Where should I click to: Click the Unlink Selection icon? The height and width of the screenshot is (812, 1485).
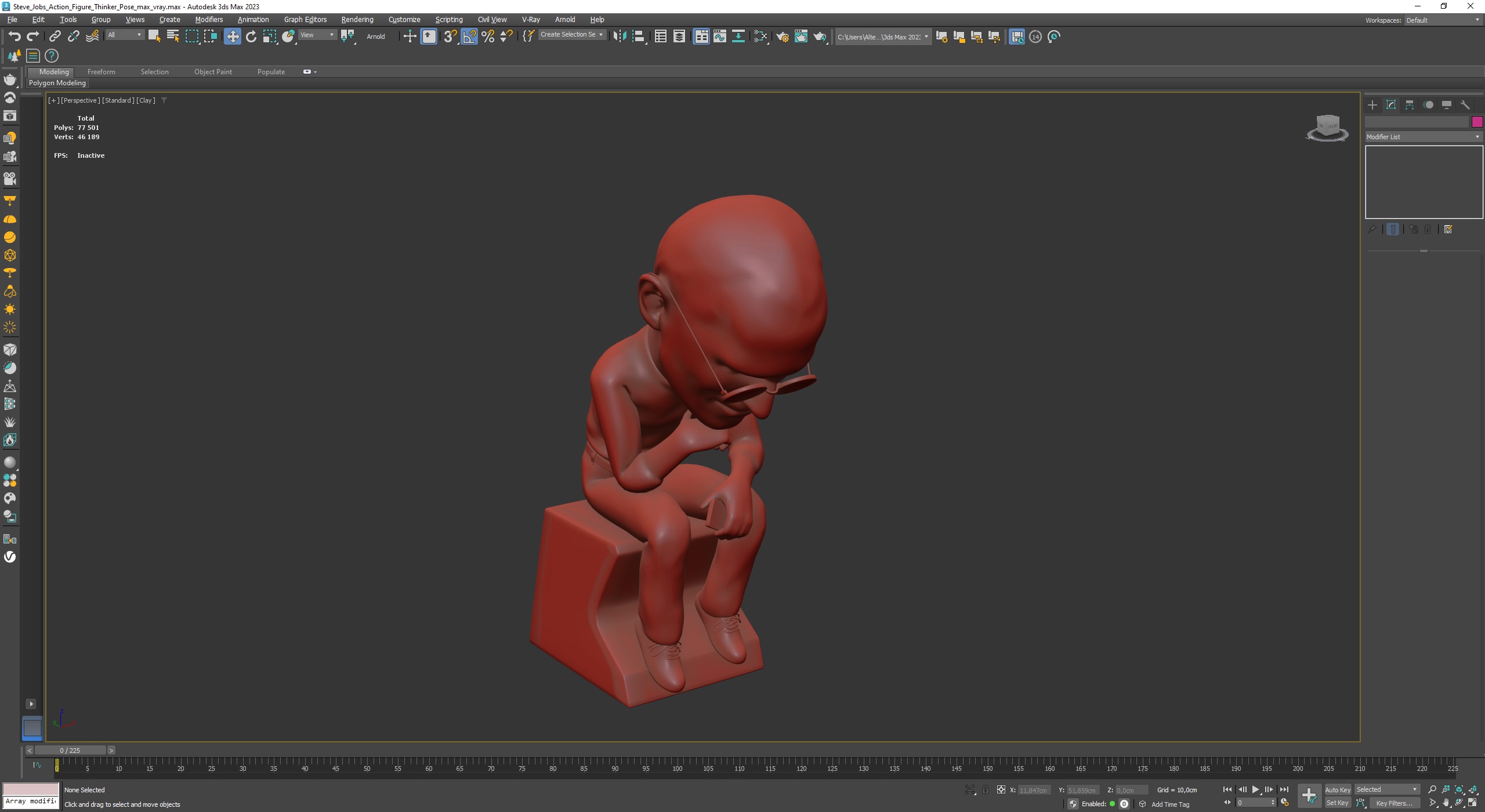coord(73,37)
